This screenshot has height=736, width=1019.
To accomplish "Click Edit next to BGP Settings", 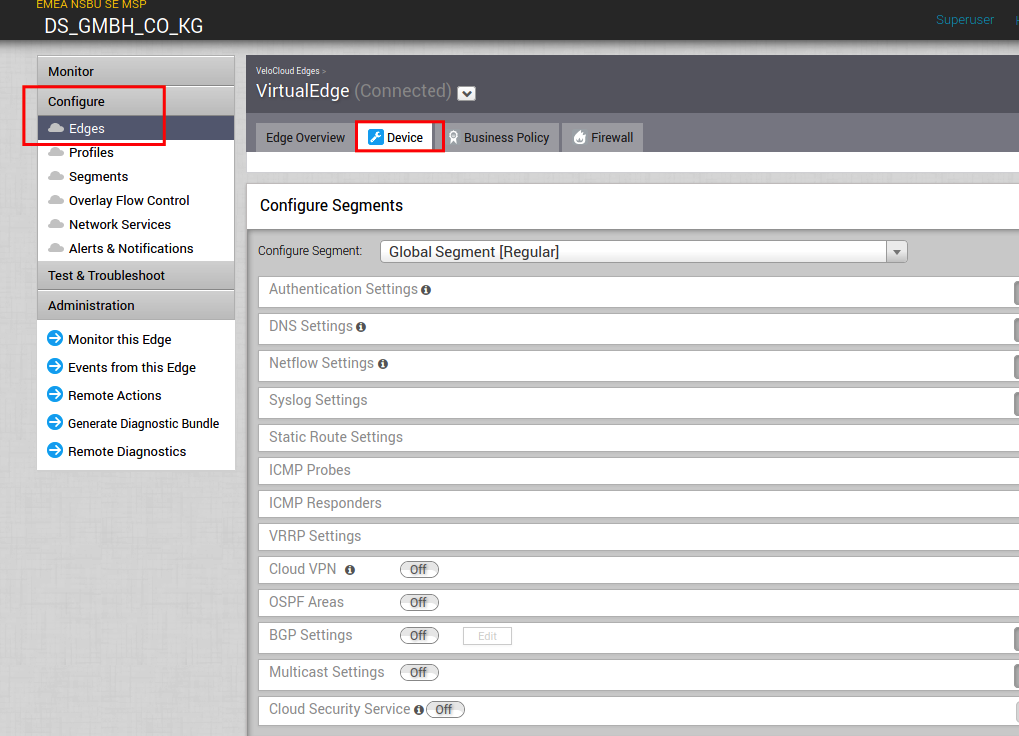I will click(x=487, y=636).
